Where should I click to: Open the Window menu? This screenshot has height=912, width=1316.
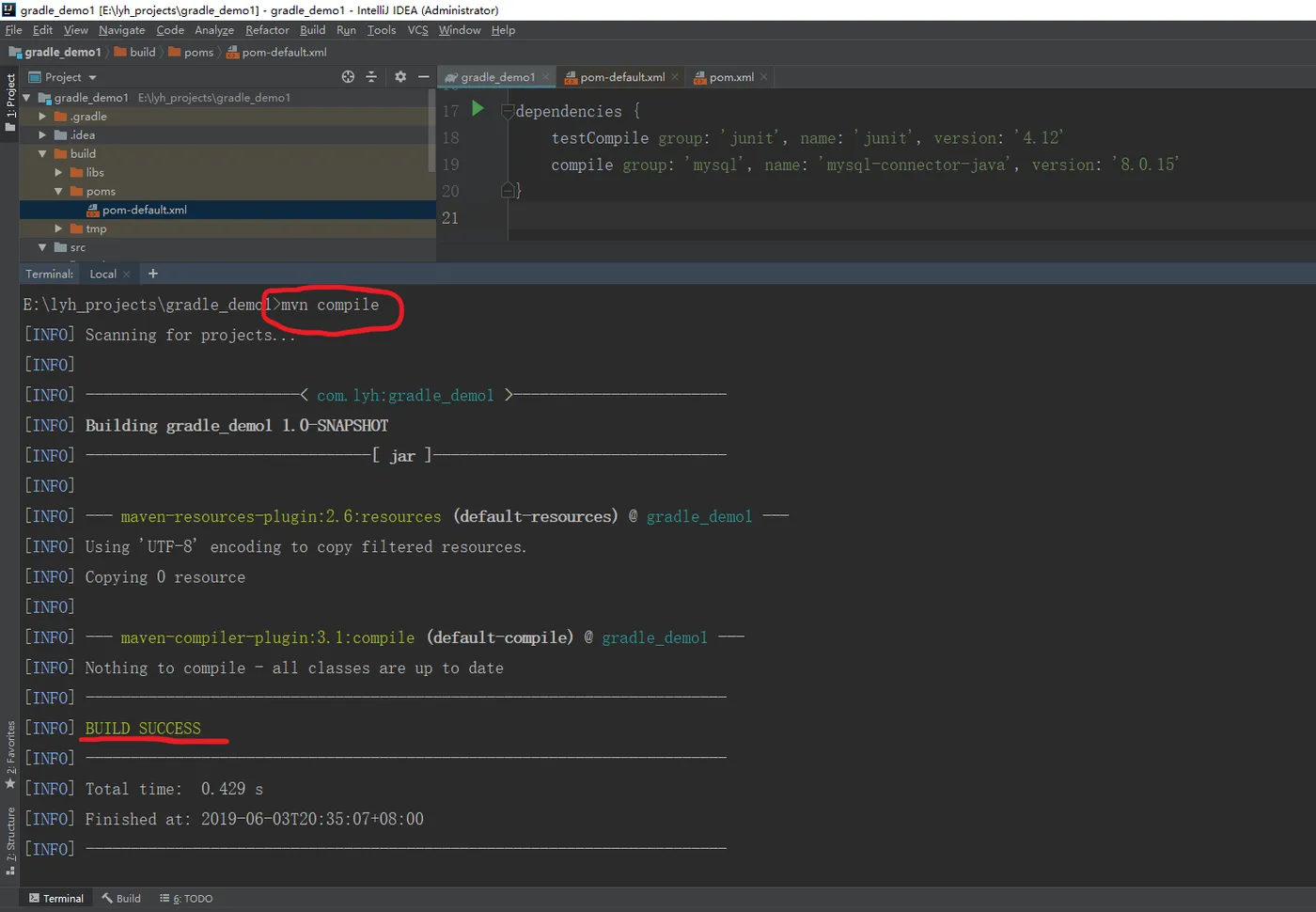tap(459, 30)
